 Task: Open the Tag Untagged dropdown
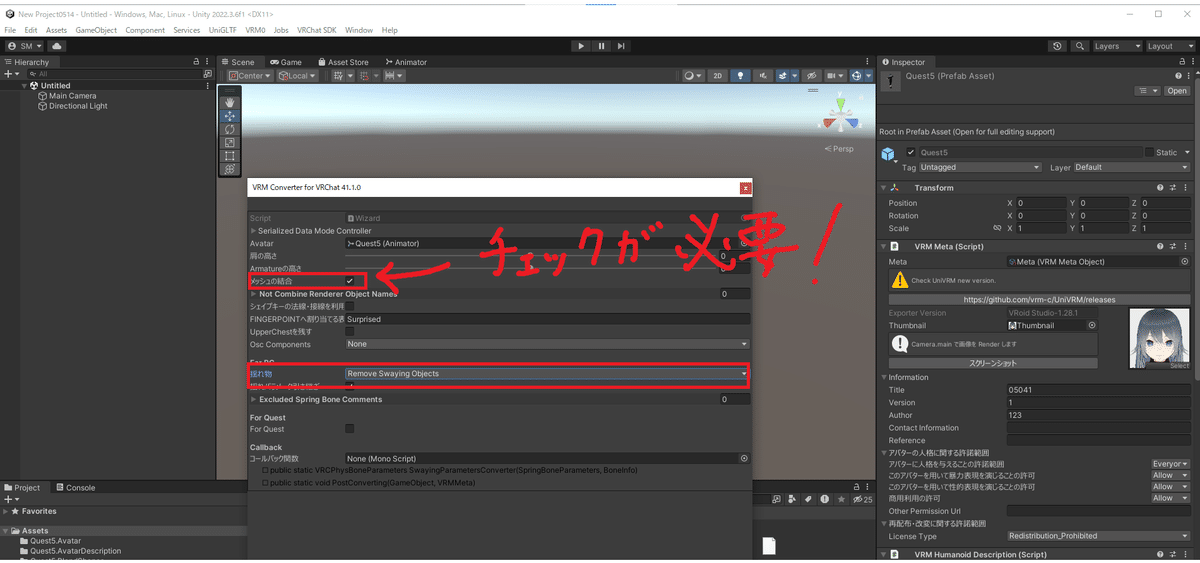(x=980, y=167)
